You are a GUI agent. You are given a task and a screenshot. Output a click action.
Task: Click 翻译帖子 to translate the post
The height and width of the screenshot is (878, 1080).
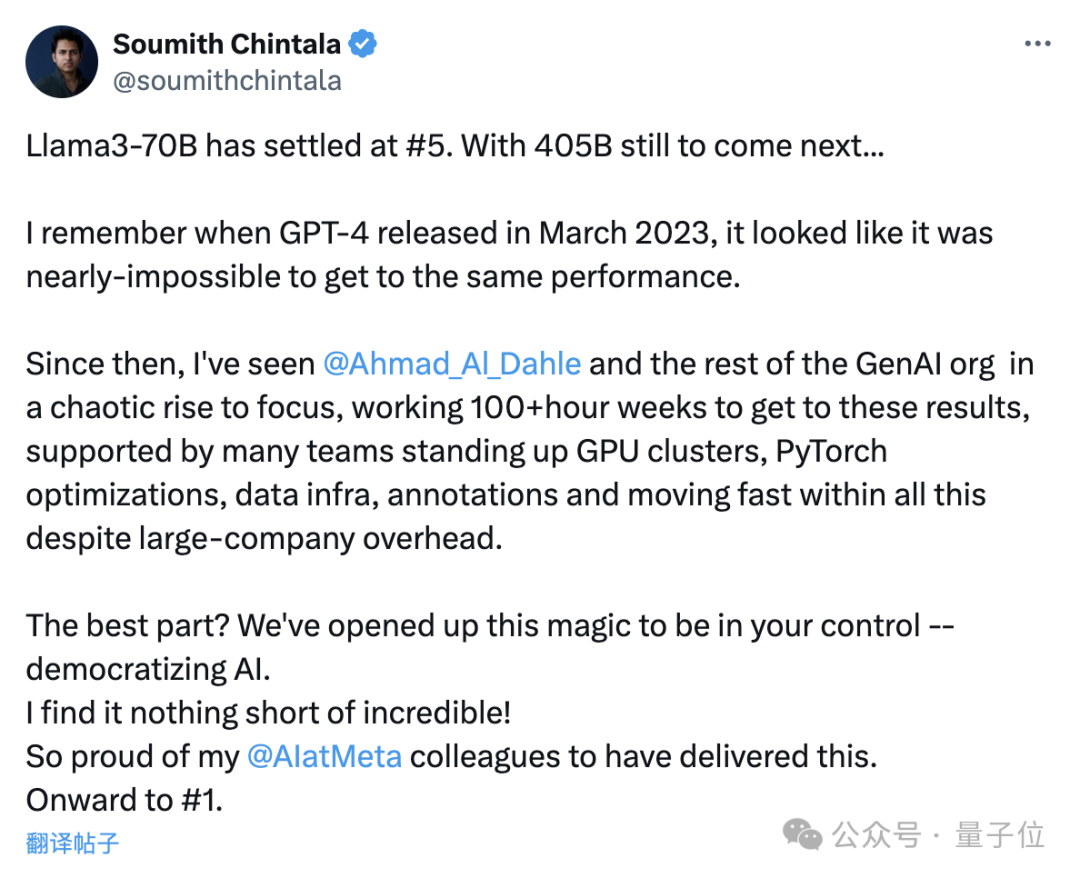point(73,843)
